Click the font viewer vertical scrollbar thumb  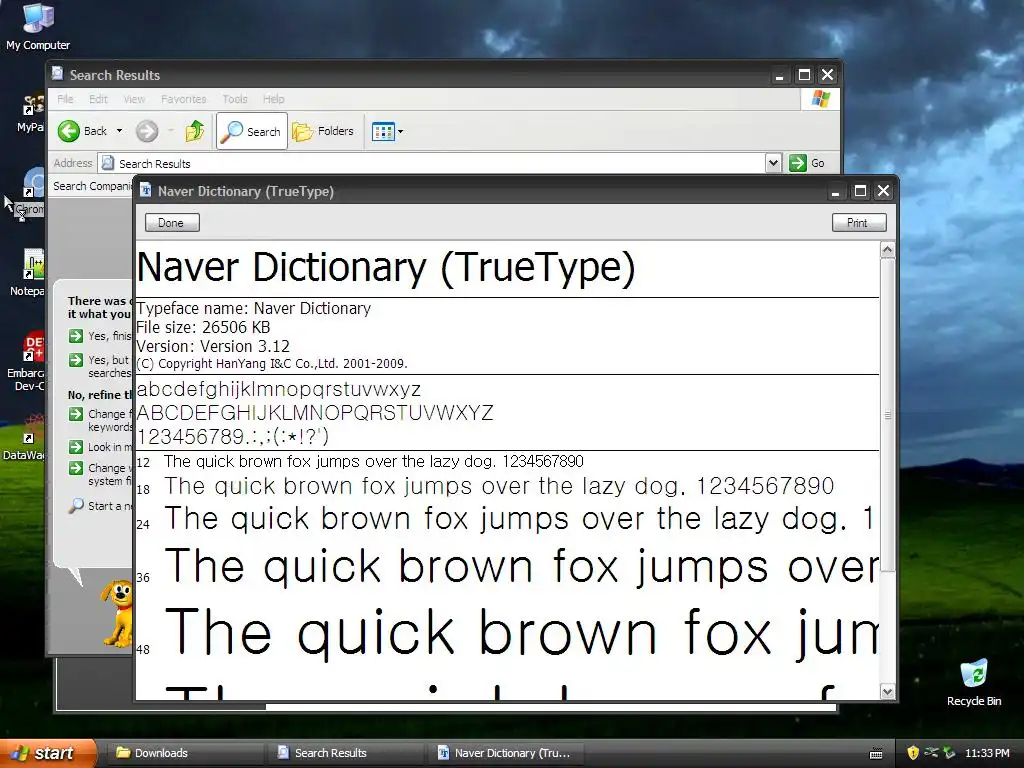click(887, 415)
